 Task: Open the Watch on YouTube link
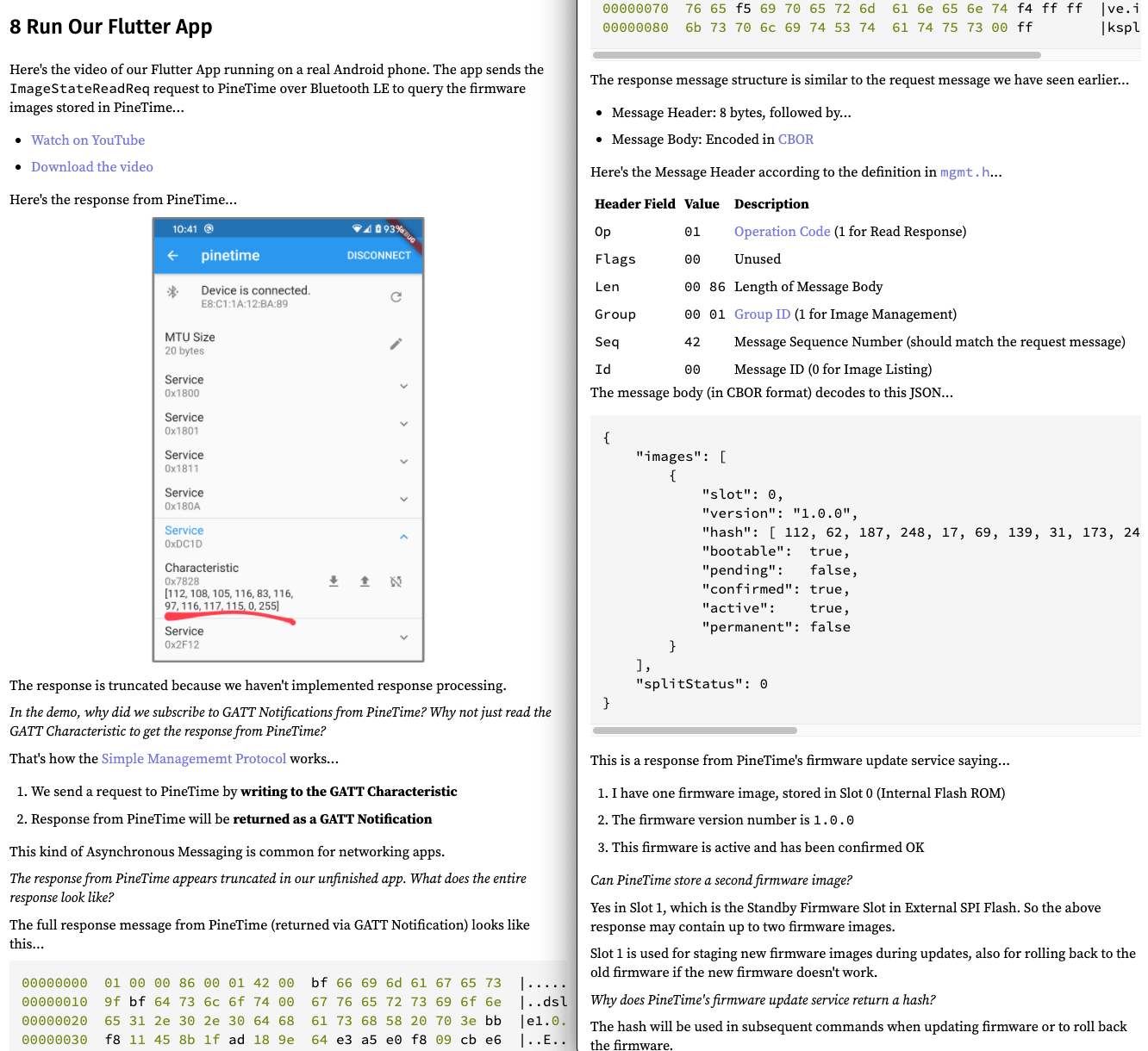(88, 140)
